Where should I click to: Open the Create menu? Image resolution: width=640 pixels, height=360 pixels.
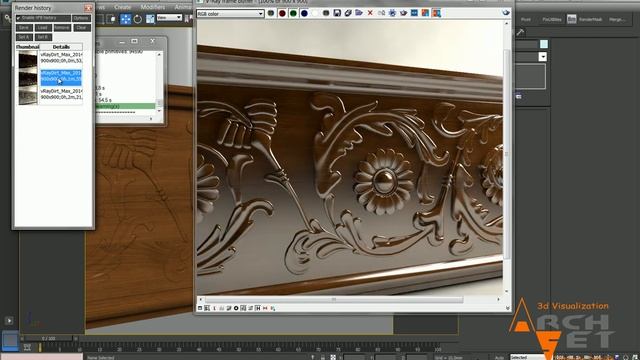click(x=122, y=7)
